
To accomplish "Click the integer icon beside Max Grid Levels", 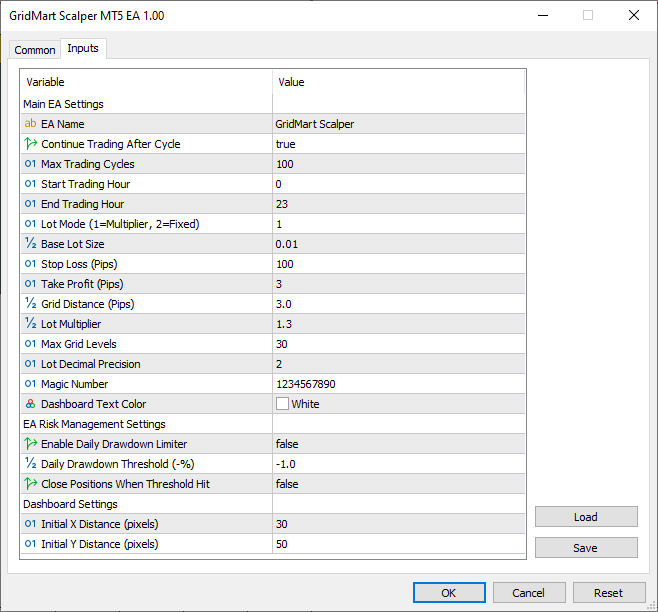I will 30,344.
